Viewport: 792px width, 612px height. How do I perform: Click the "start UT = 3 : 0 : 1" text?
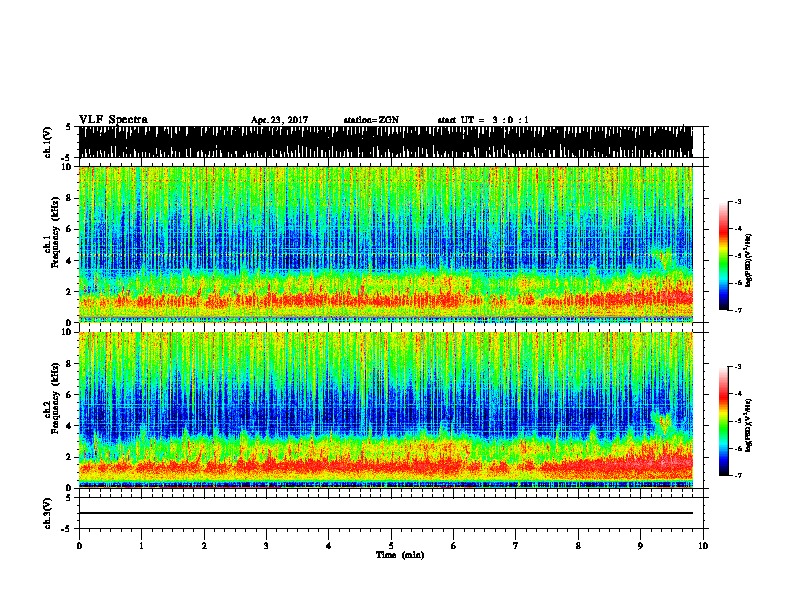[x=483, y=120]
